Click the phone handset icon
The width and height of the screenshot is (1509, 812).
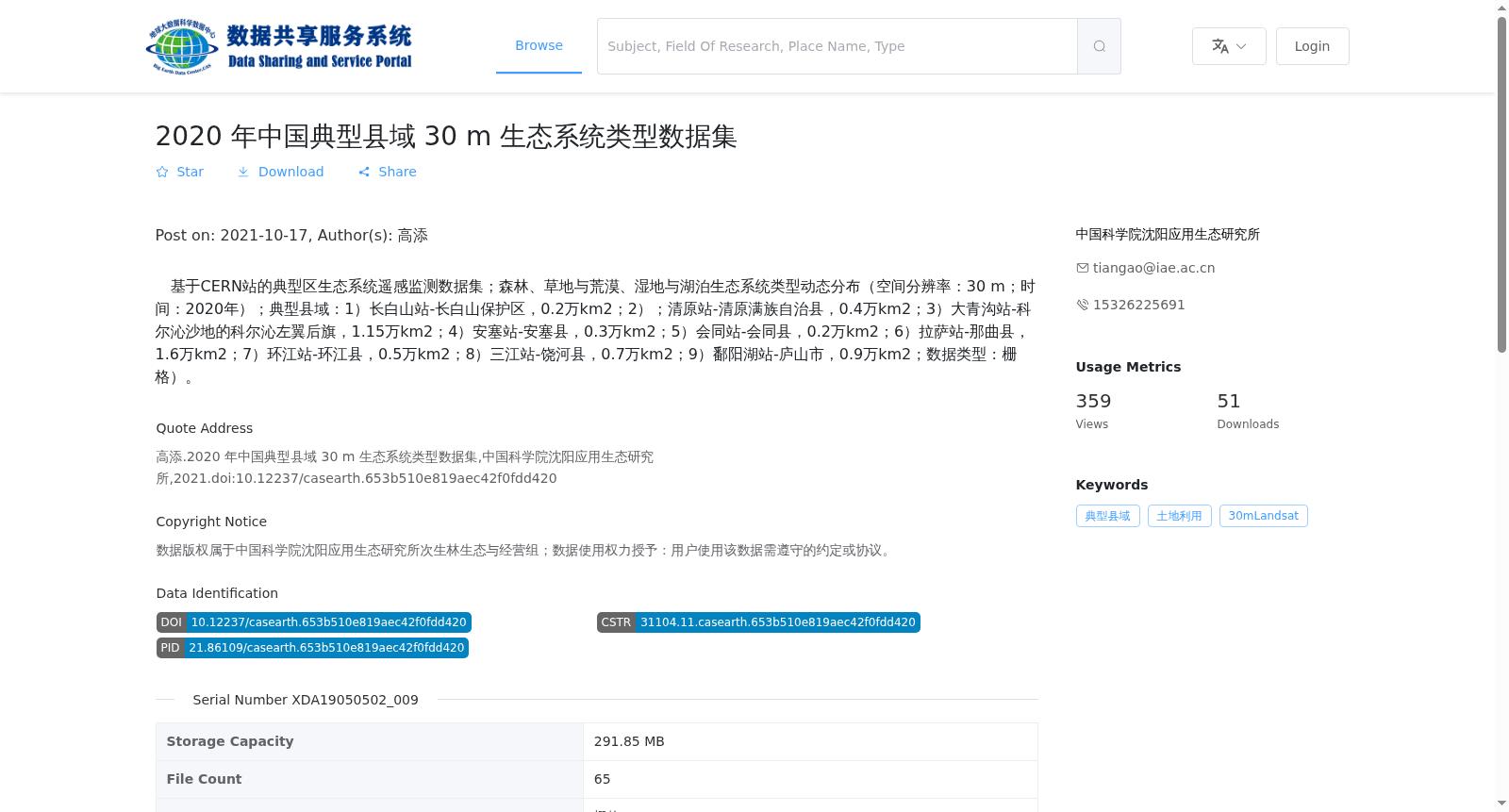tap(1083, 305)
